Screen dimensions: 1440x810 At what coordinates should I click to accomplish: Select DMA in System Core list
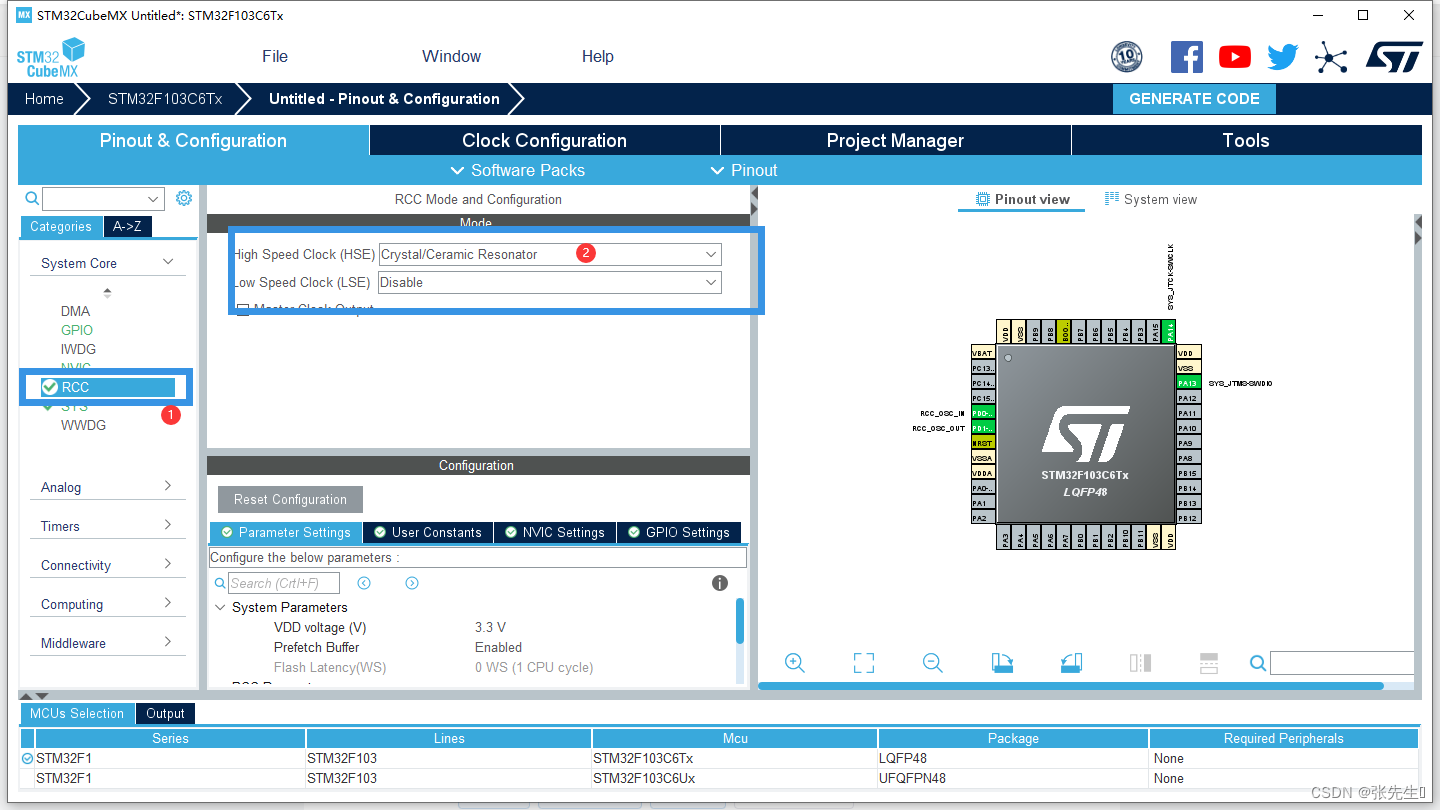pyautogui.click(x=75, y=311)
